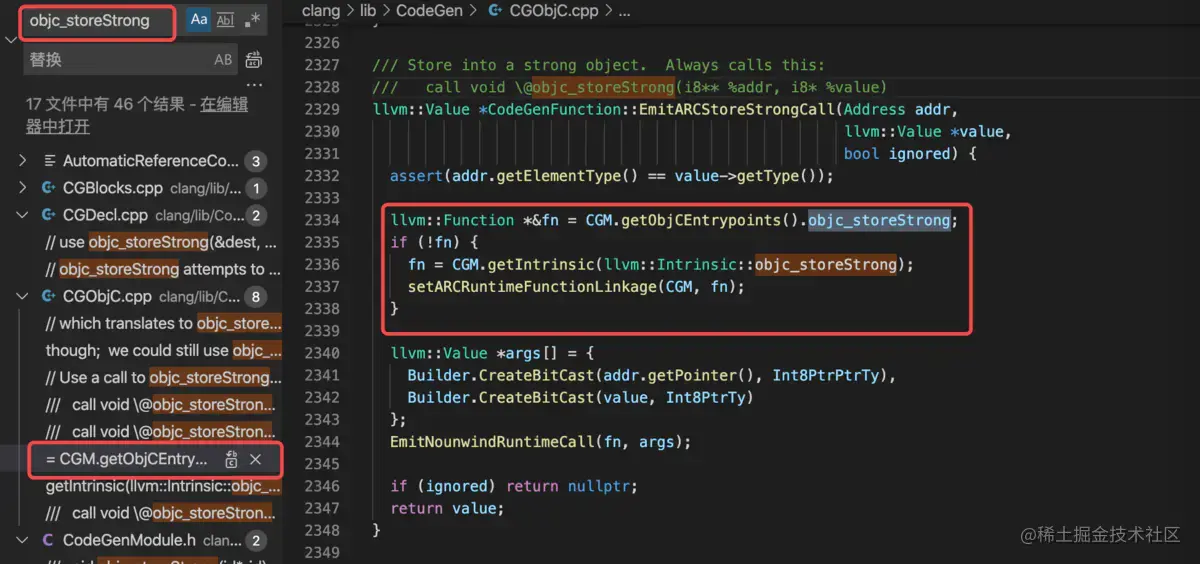
Task: Click line number 2340 in the gutter
Action: coord(322,353)
